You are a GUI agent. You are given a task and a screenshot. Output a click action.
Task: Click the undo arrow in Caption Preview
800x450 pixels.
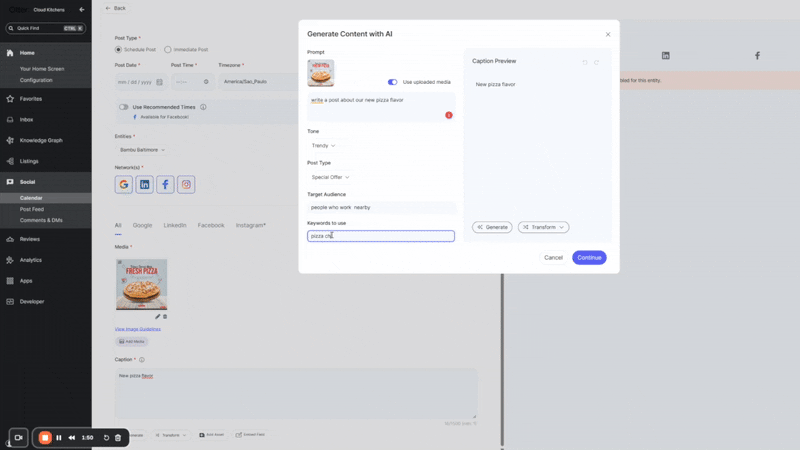tap(585, 62)
